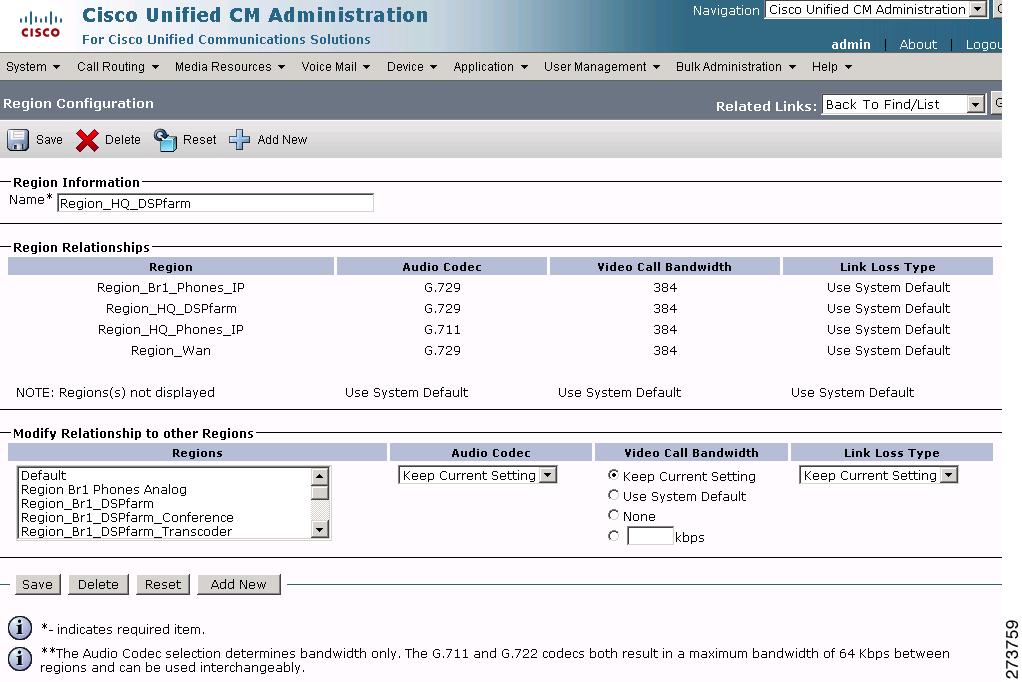
Task: Open the Help menu
Action: (x=831, y=67)
